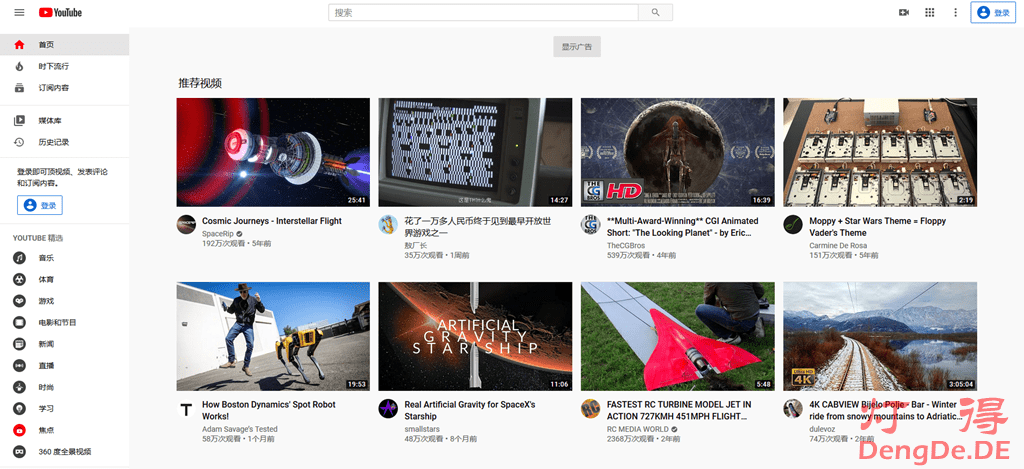Click the search magnifier button
Image resolution: width=1024 pixels, height=469 pixels.
(x=655, y=13)
